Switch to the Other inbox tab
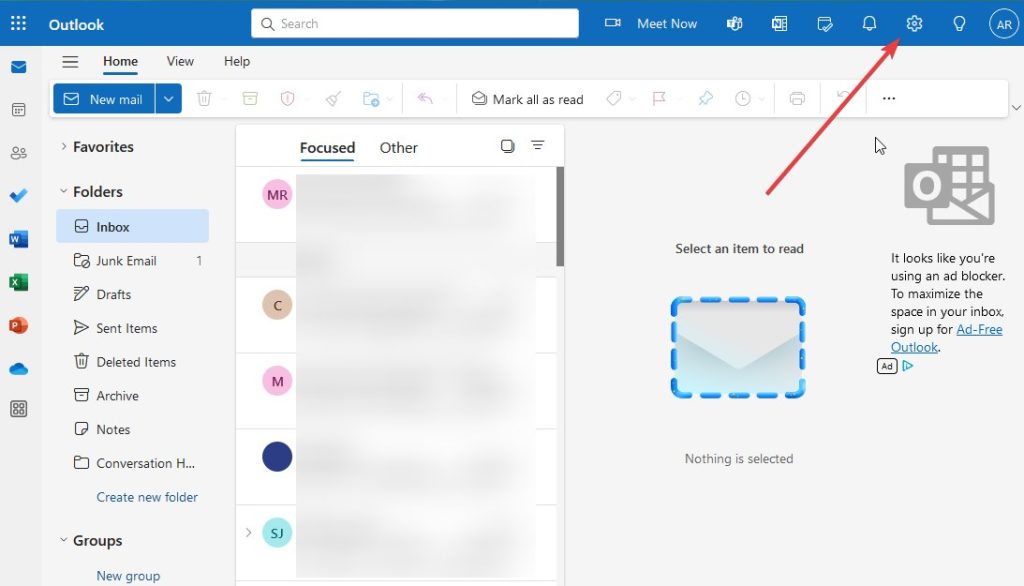Image resolution: width=1024 pixels, height=586 pixels. [398, 147]
